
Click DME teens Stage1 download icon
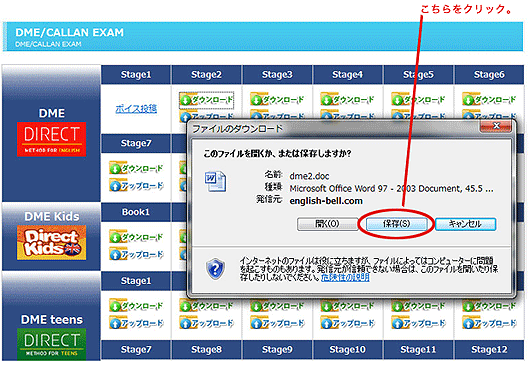[115, 306]
